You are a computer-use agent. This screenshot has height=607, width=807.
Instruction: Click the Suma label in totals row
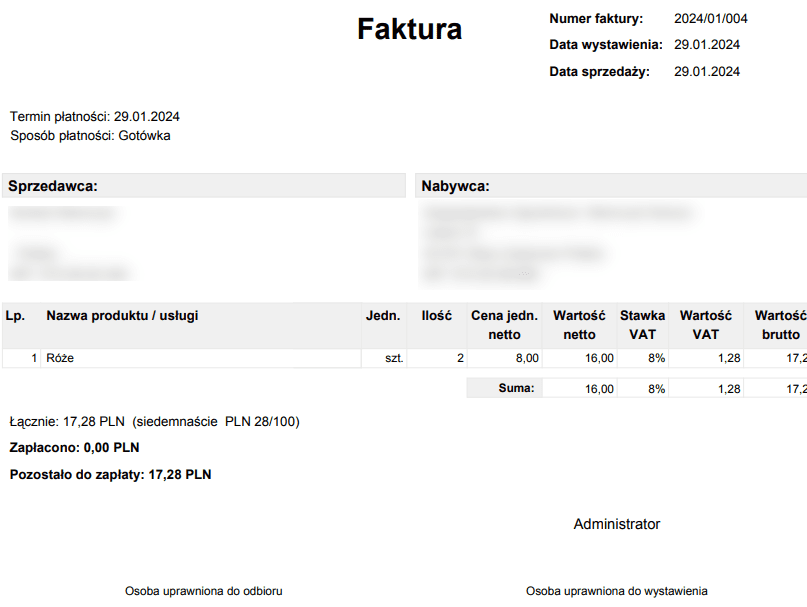(516, 388)
